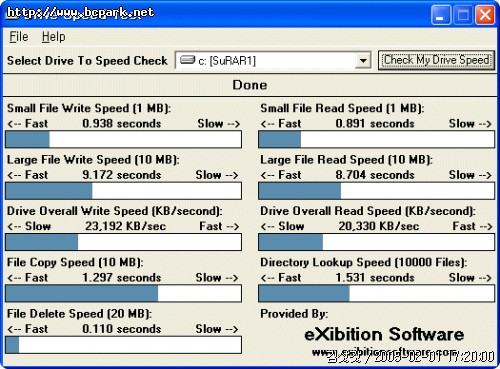Expand the drive selection dropdown arrow

(363, 61)
